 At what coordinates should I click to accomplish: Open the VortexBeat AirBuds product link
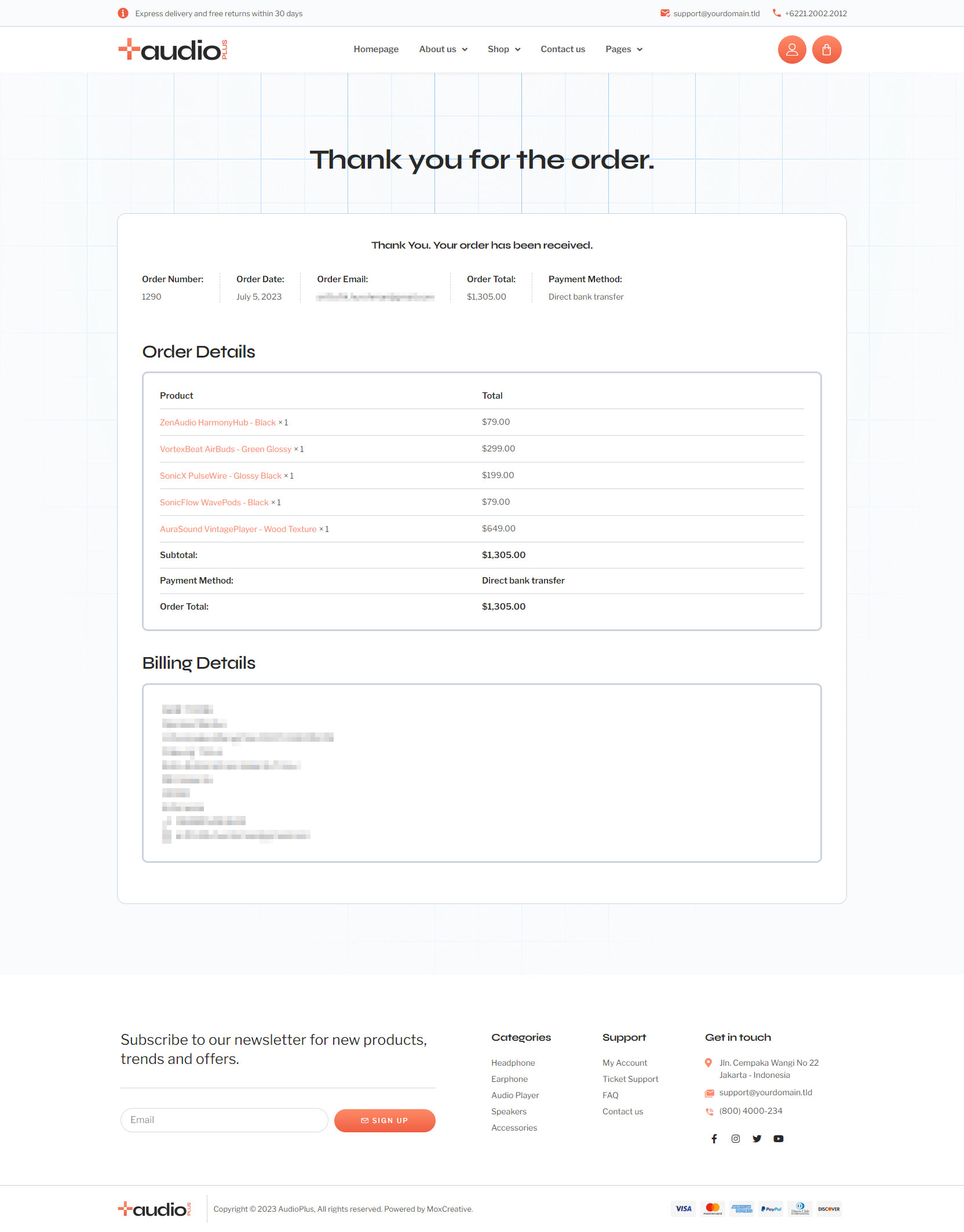(225, 449)
